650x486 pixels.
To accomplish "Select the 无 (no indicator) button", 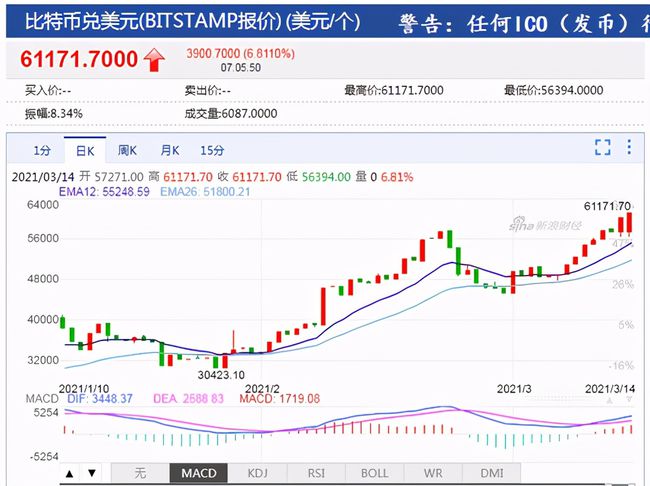I will click(x=140, y=473).
